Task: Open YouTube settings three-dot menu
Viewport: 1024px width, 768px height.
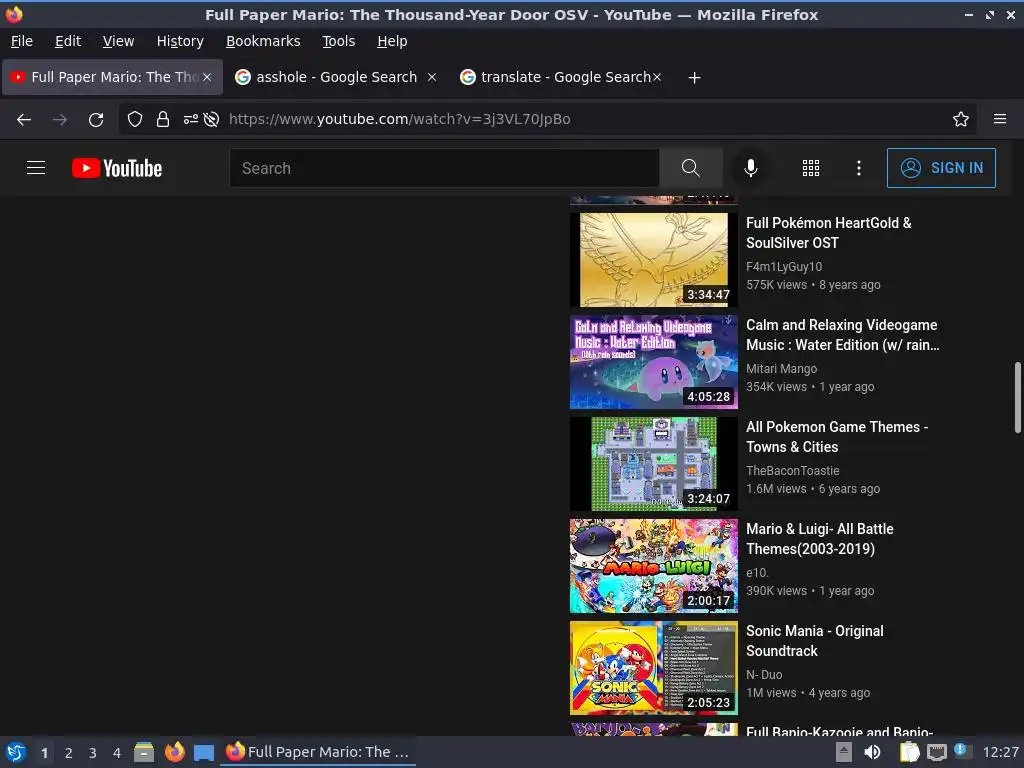Action: pyautogui.click(x=859, y=168)
